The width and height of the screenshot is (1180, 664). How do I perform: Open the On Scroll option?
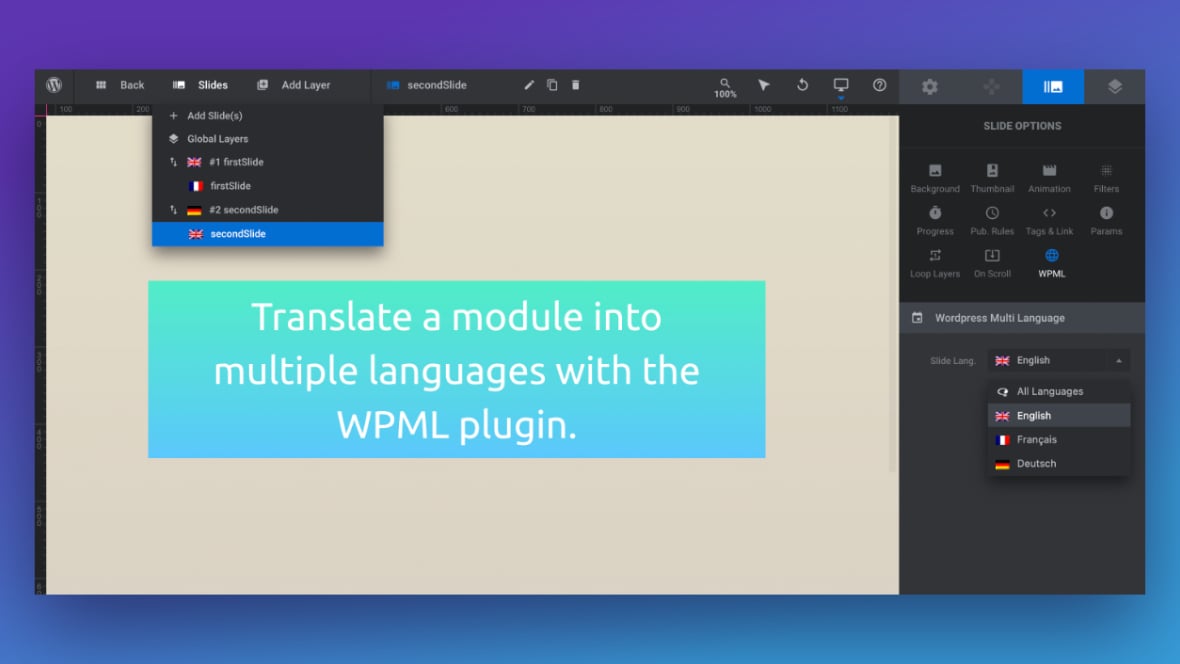[992, 263]
